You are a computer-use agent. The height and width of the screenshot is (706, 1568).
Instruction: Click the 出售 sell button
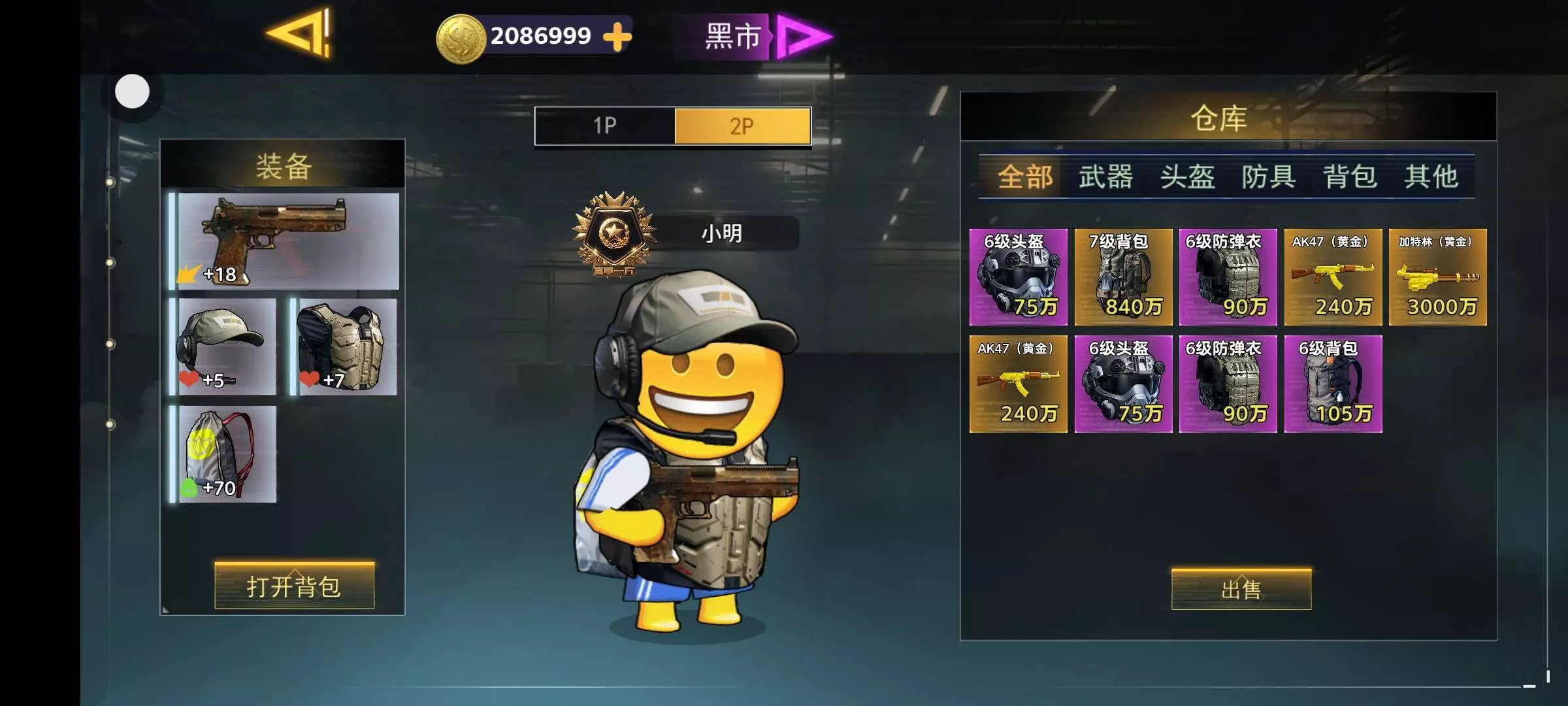click(1241, 590)
